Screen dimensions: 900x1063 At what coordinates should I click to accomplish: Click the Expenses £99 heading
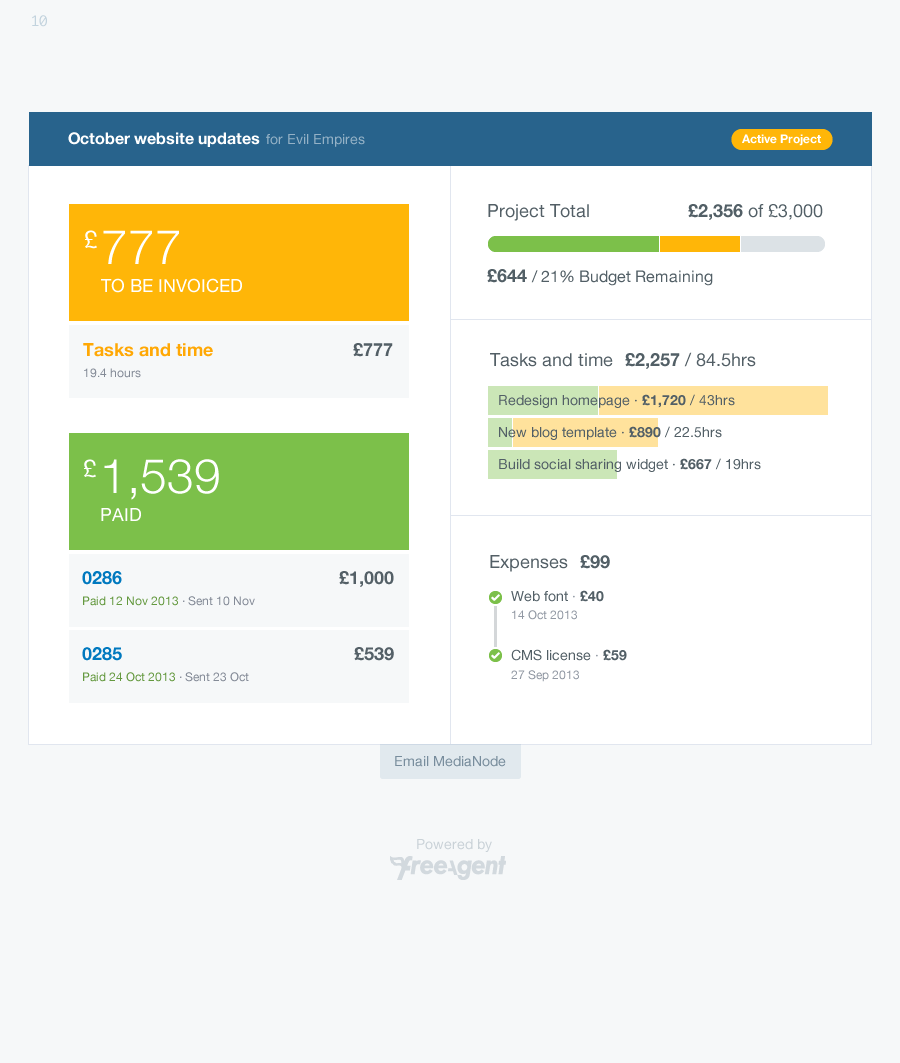[549, 562]
